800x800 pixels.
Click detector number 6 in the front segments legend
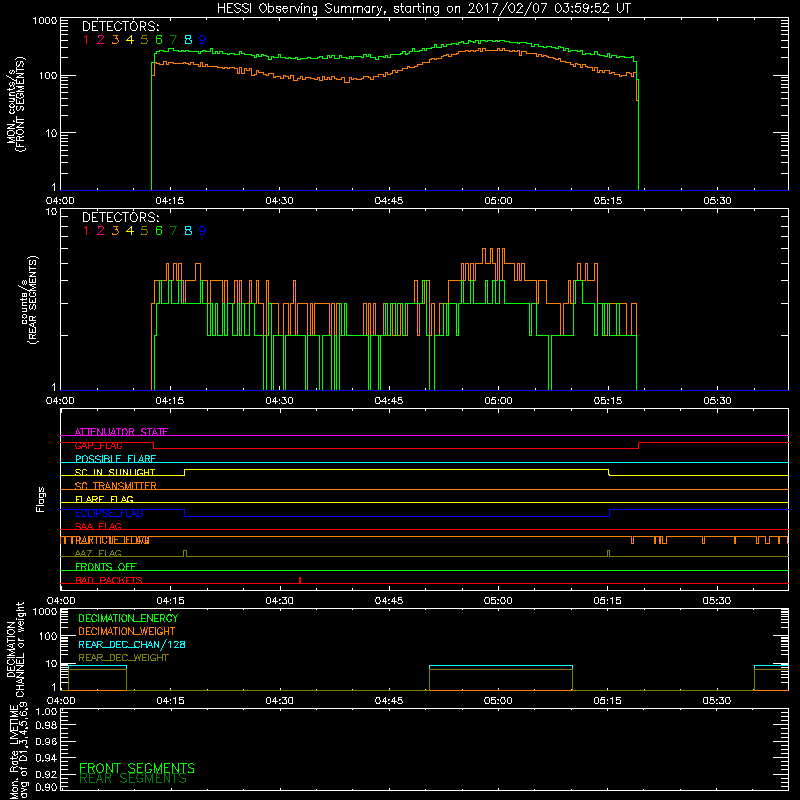(159, 39)
